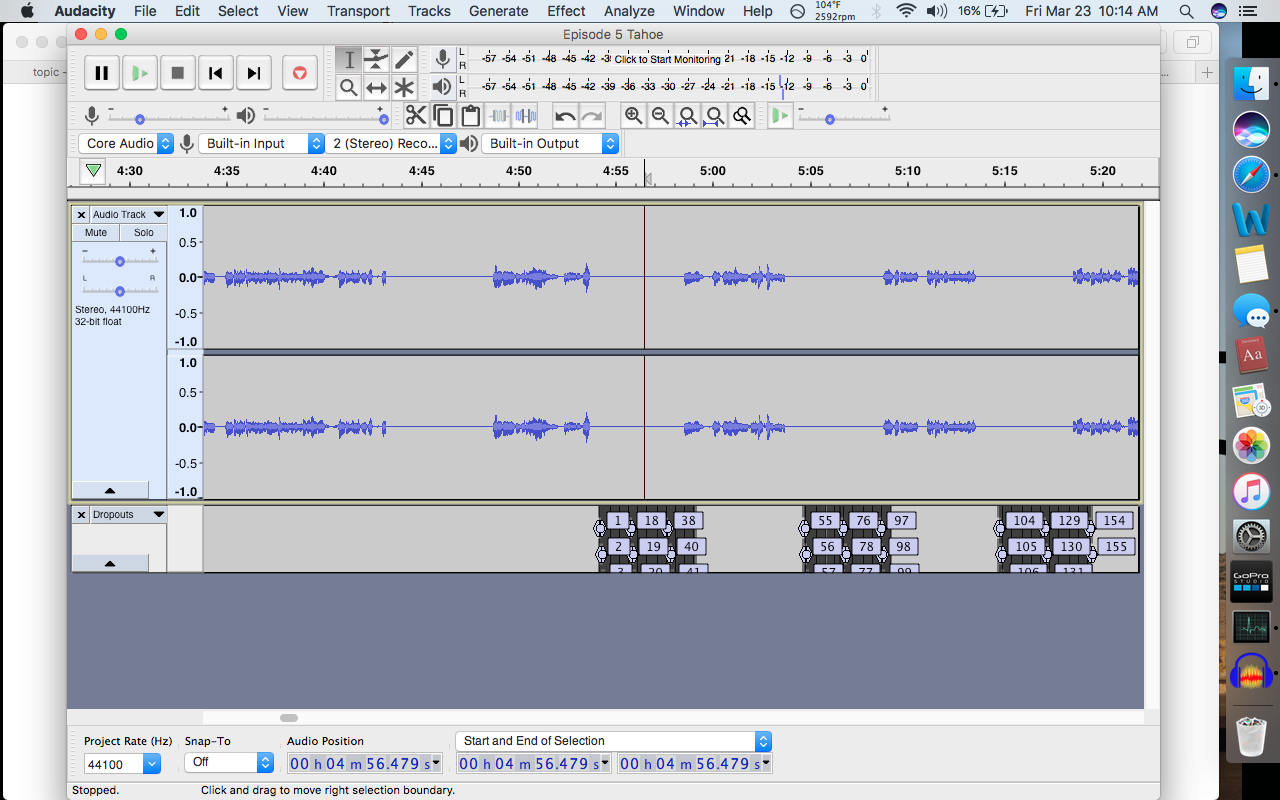The height and width of the screenshot is (800, 1280).
Task: Open the Effect menu
Action: pos(566,11)
